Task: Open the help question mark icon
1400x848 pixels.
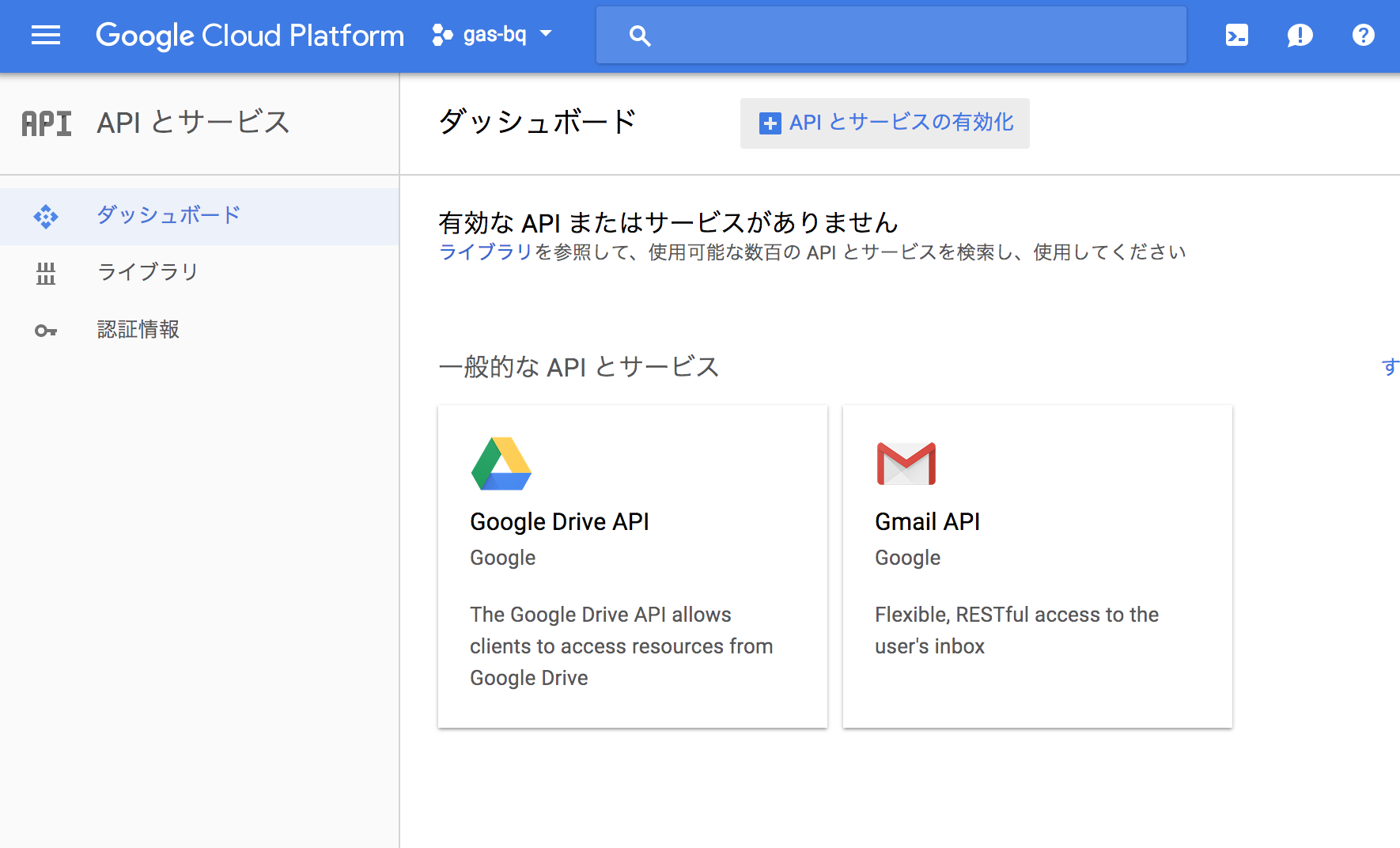Action: tap(1364, 35)
